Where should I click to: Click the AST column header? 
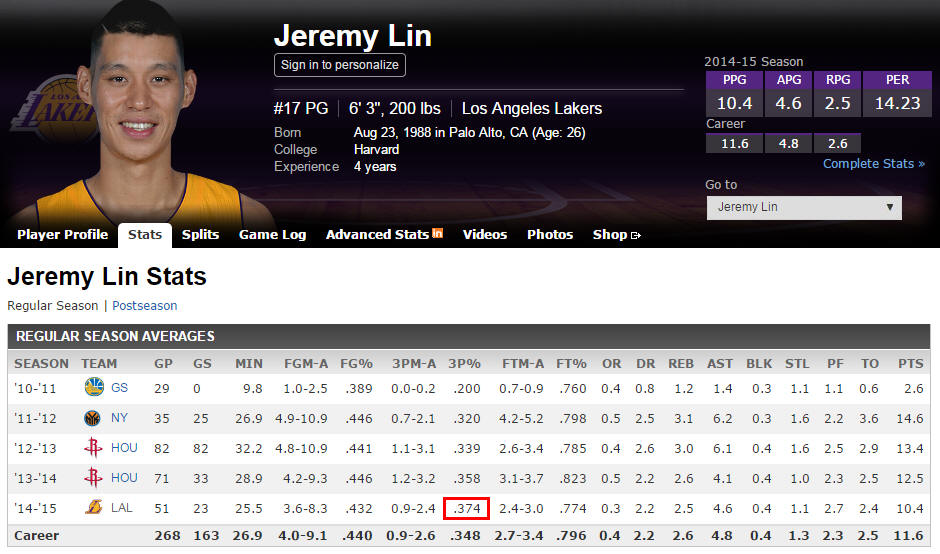[719, 363]
